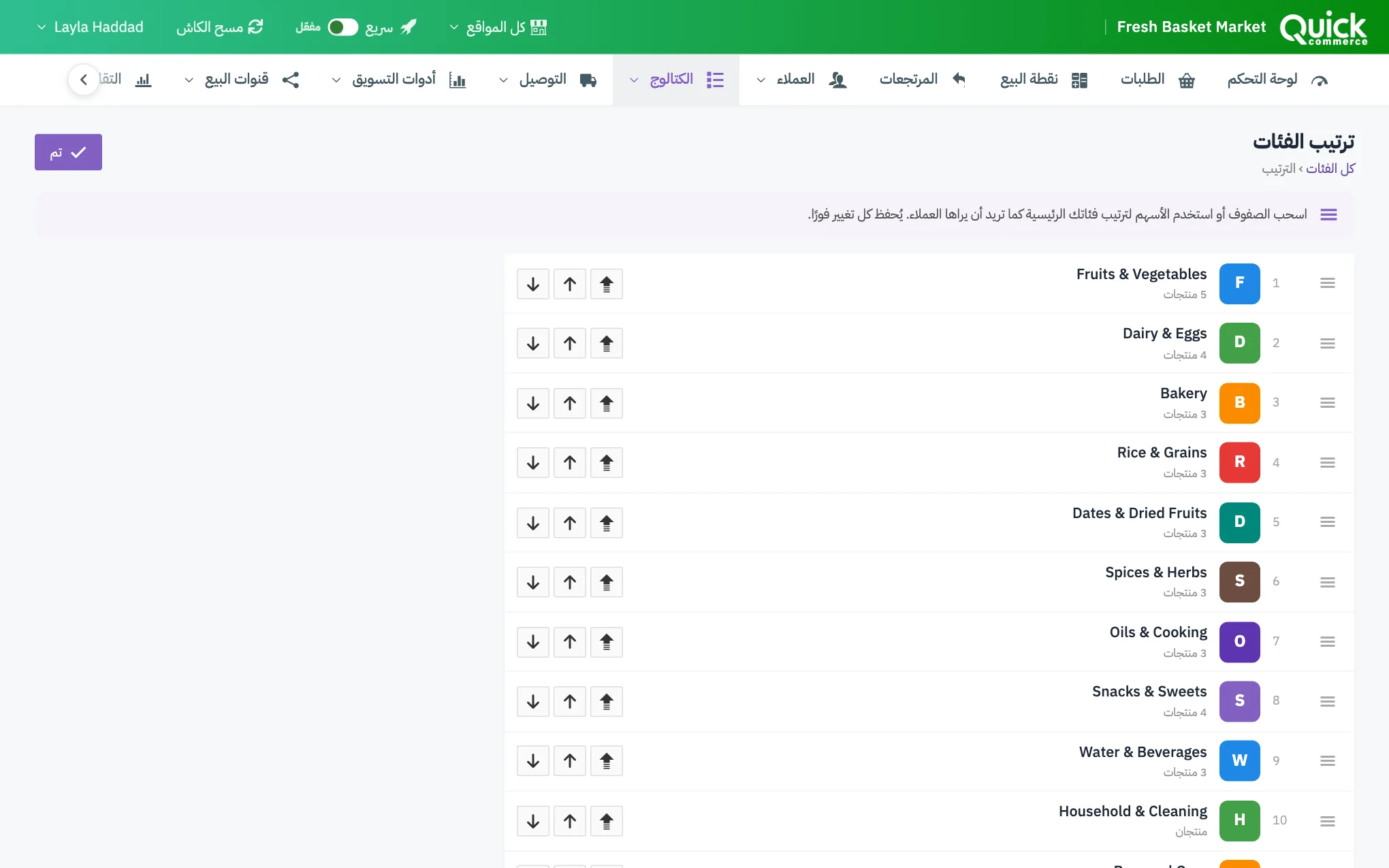Move Oils & Cooking down one position
Viewport: 1389px width, 868px height.
tap(533, 642)
